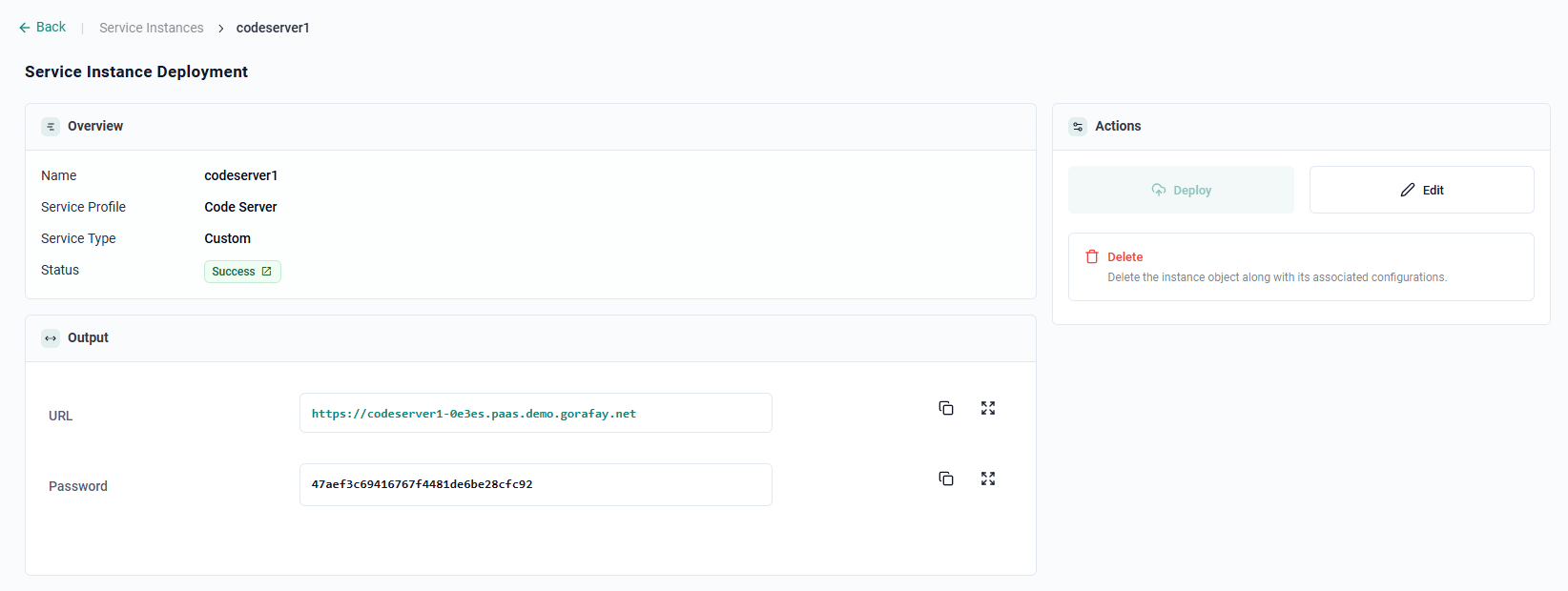
Task: Select the codeserver1 breadcrumb item
Action: pos(273,29)
